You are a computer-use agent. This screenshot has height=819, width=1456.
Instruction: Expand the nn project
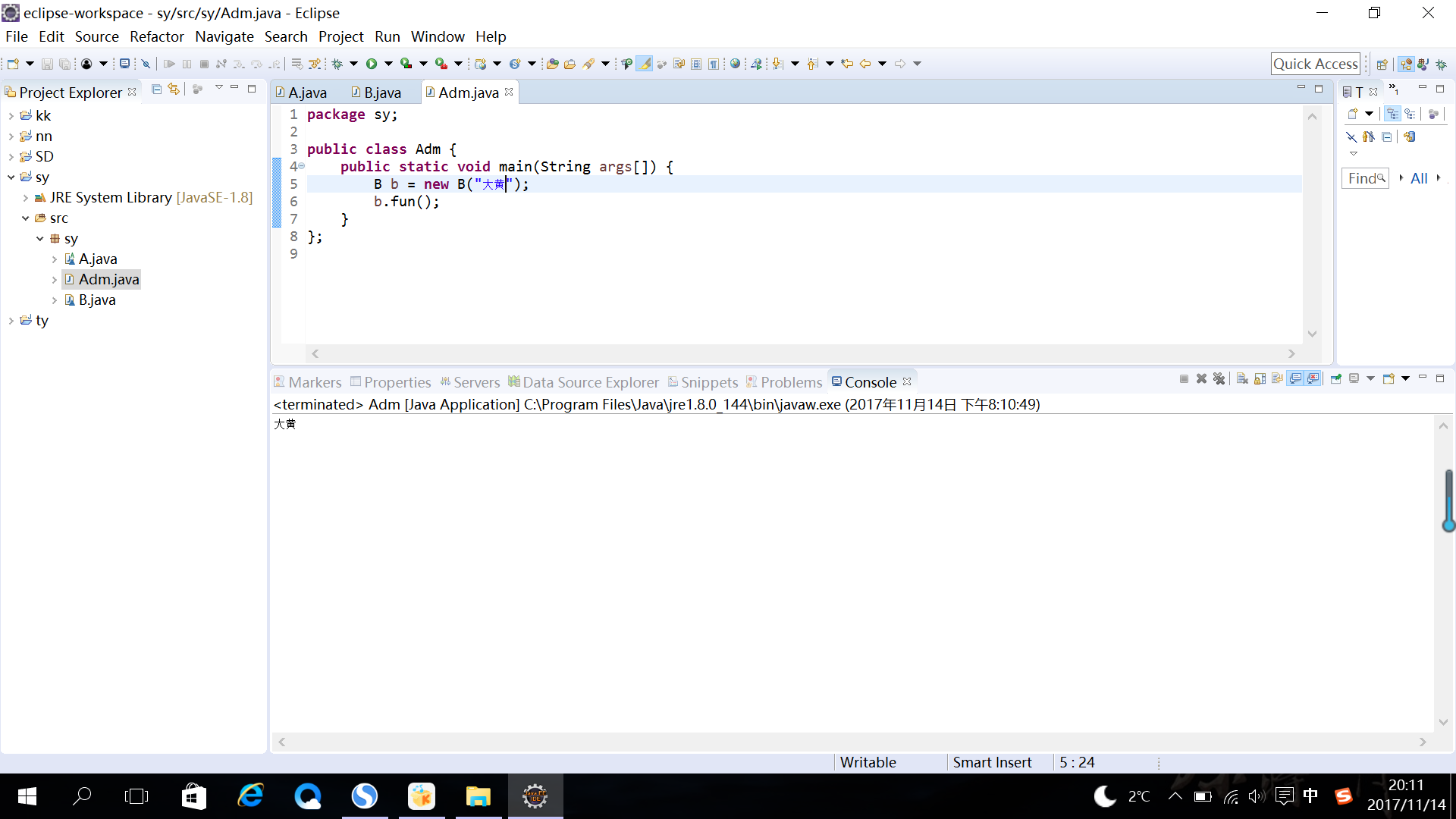coord(11,136)
